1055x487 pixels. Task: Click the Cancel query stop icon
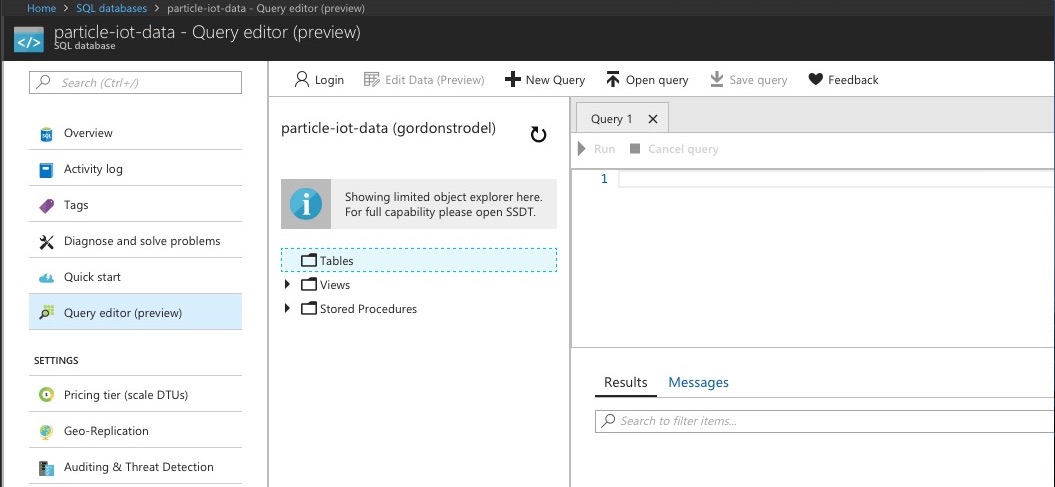pyautogui.click(x=634, y=149)
